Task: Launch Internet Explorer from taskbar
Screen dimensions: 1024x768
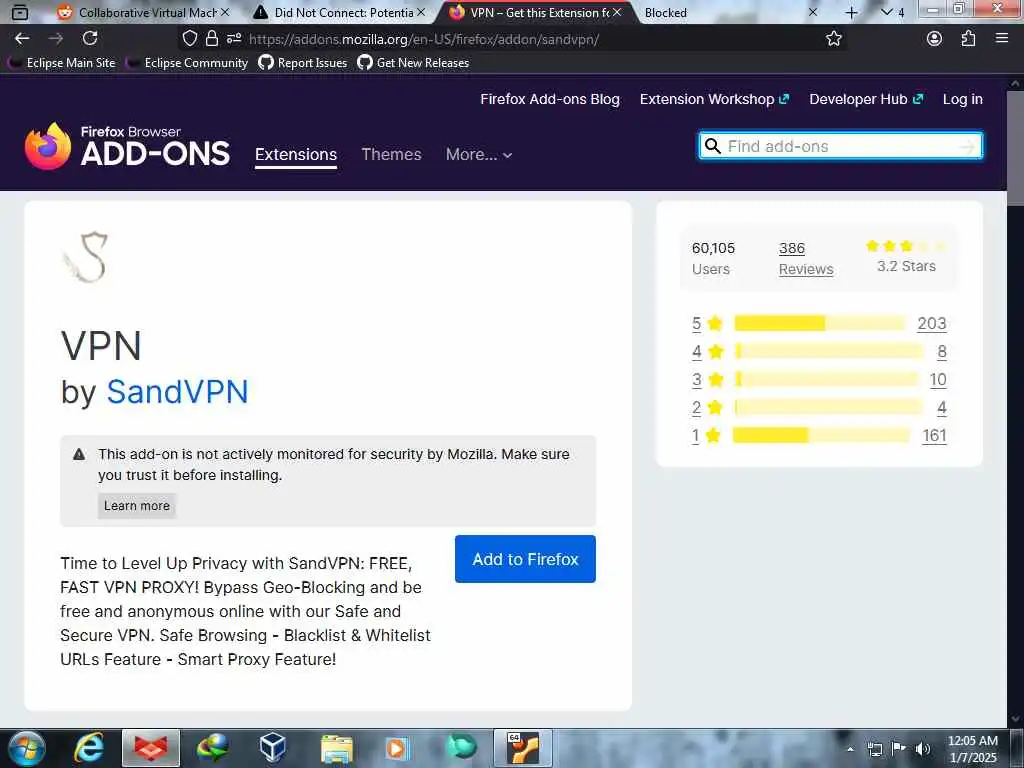Action: tap(89, 748)
